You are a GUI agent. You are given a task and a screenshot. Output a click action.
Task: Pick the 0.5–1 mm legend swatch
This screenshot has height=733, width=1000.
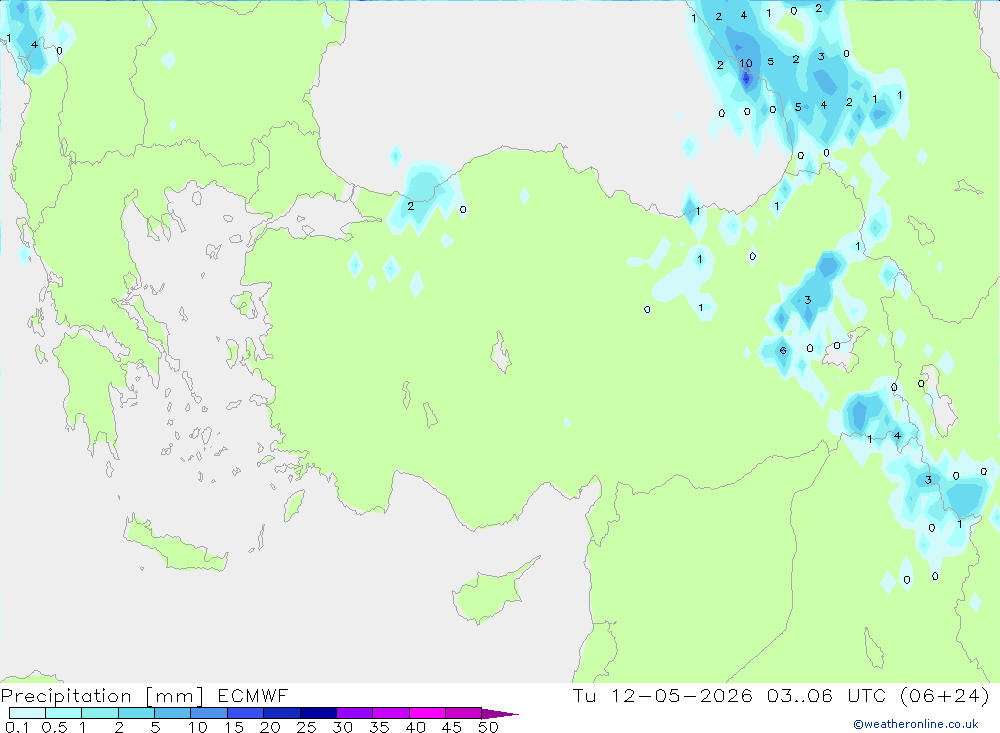[x=63, y=713]
